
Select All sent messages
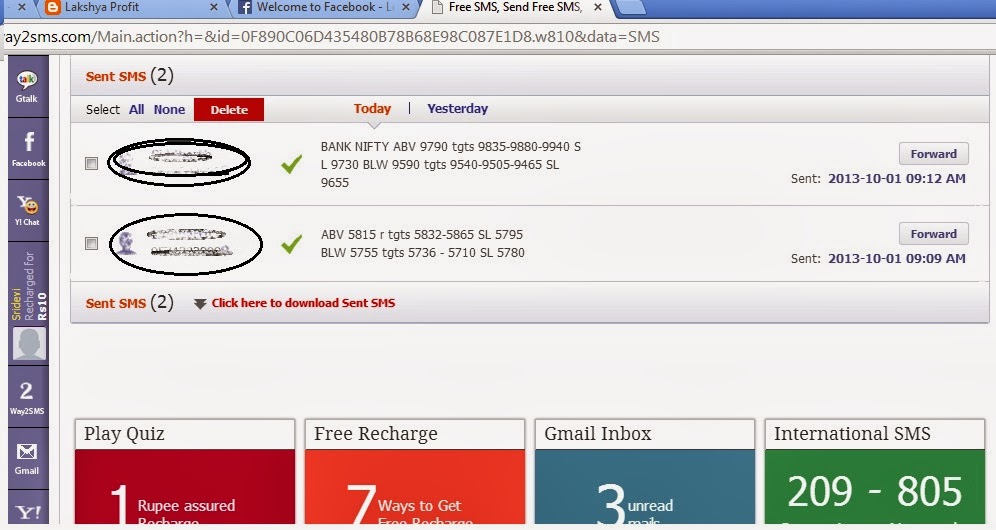tap(137, 109)
